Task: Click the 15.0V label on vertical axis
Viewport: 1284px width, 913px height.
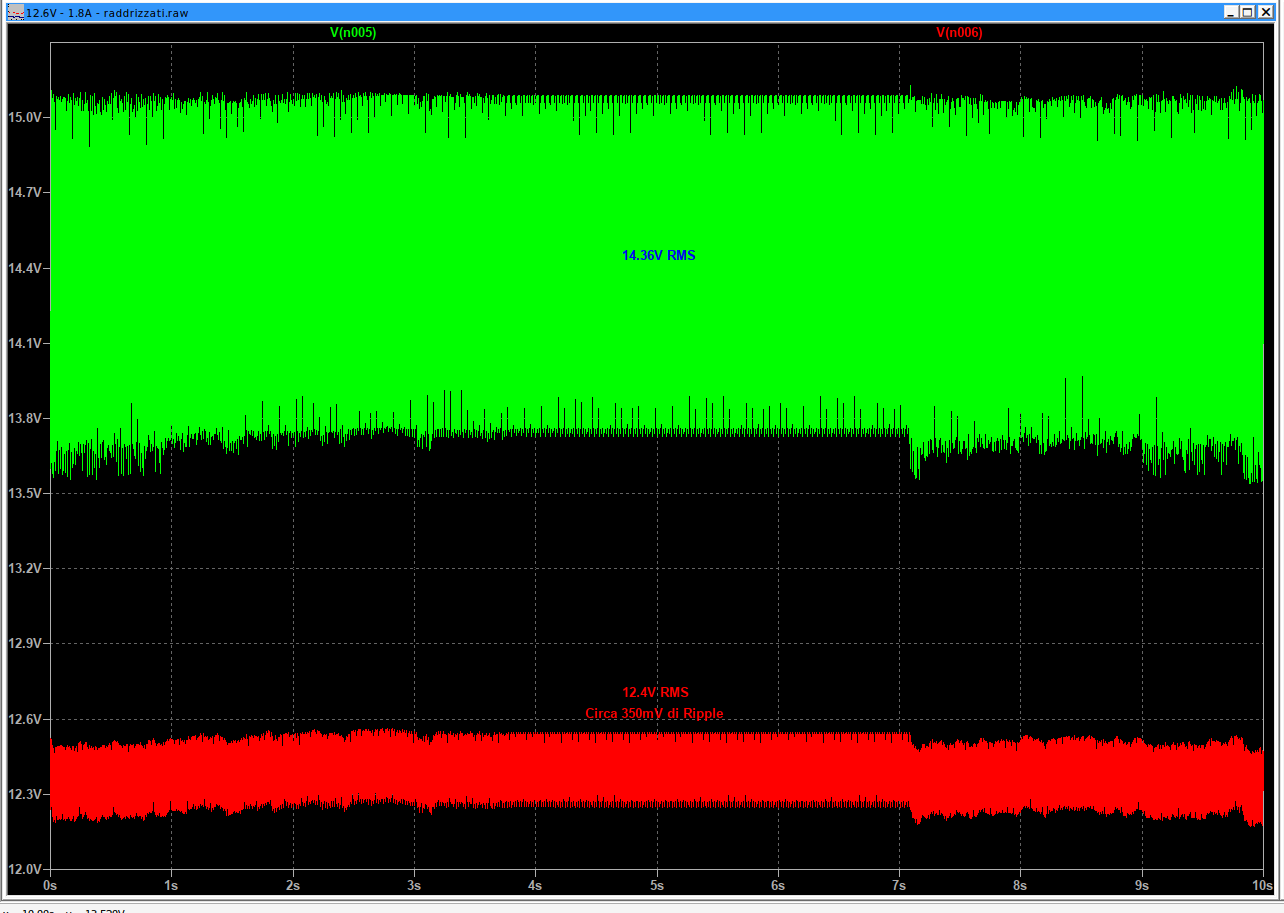Action: pyautogui.click(x=27, y=117)
